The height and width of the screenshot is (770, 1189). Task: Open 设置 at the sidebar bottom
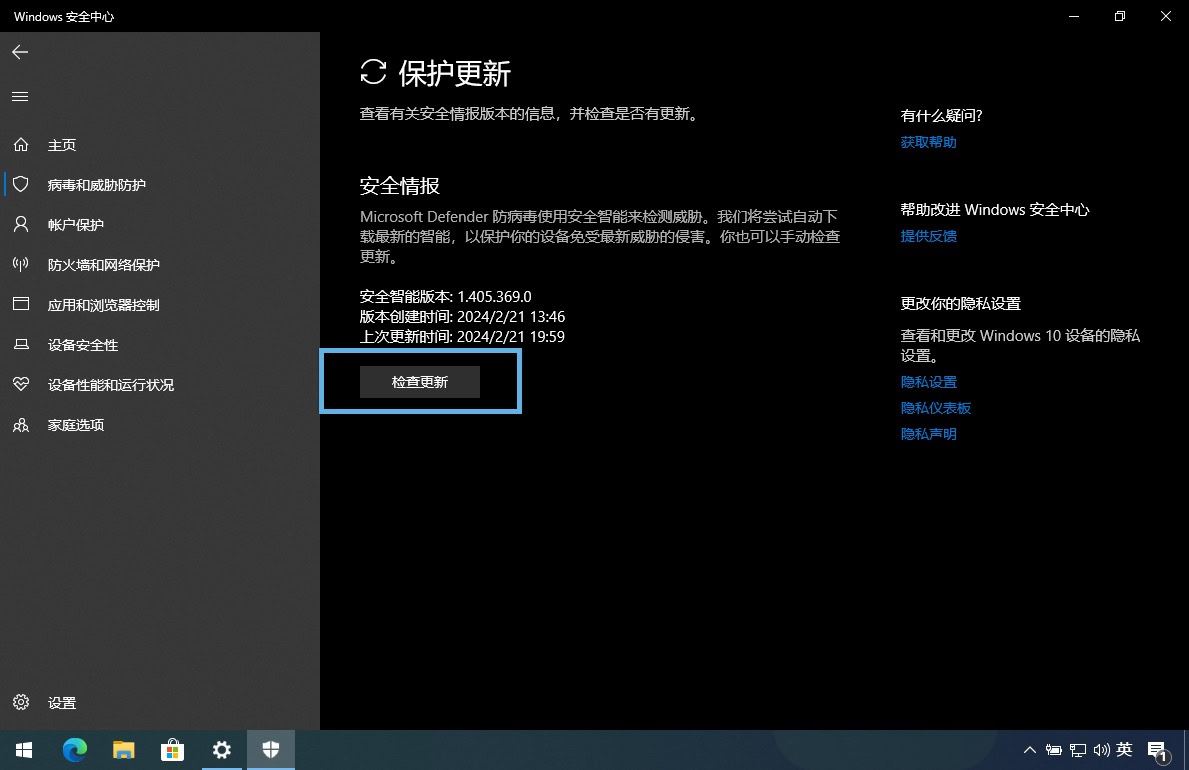(x=61, y=703)
